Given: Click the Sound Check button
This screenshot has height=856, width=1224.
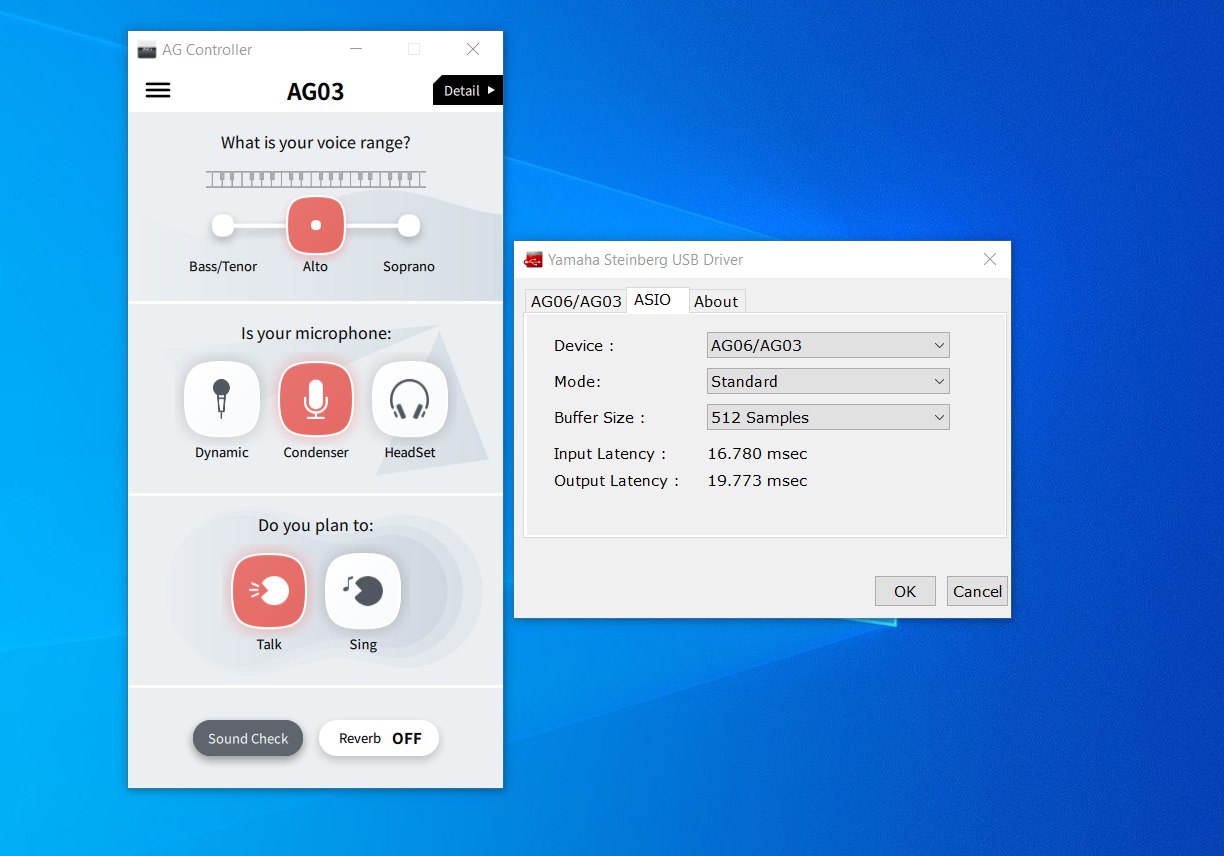Looking at the screenshot, I should pyautogui.click(x=248, y=739).
